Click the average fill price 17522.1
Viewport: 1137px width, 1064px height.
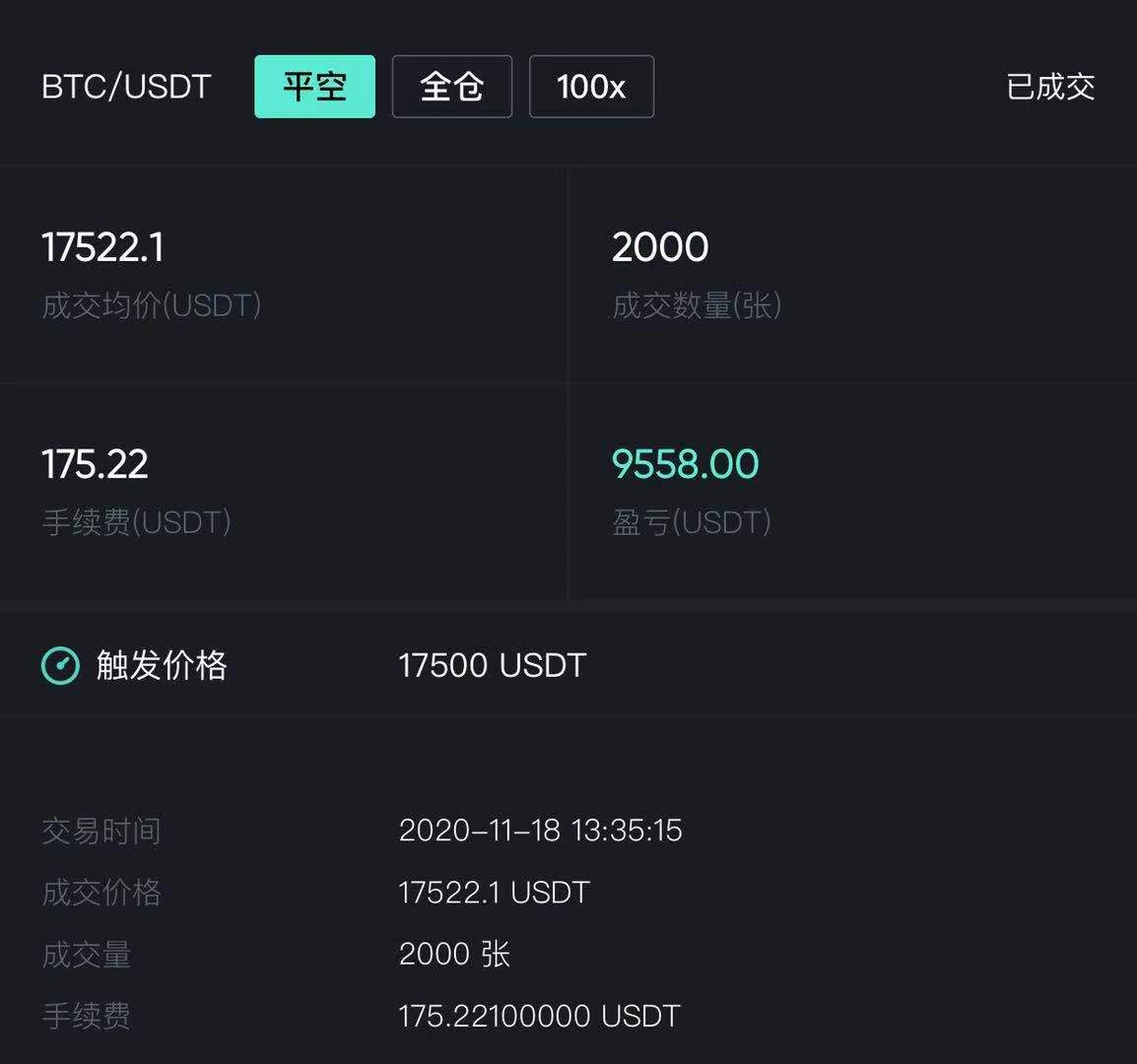[x=102, y=247]
